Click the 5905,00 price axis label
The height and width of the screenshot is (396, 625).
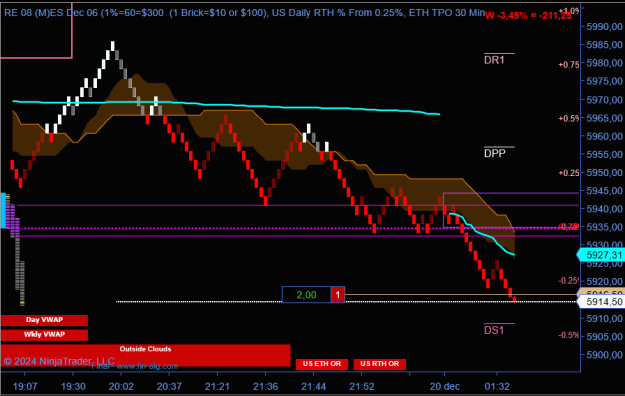point(604,337)
